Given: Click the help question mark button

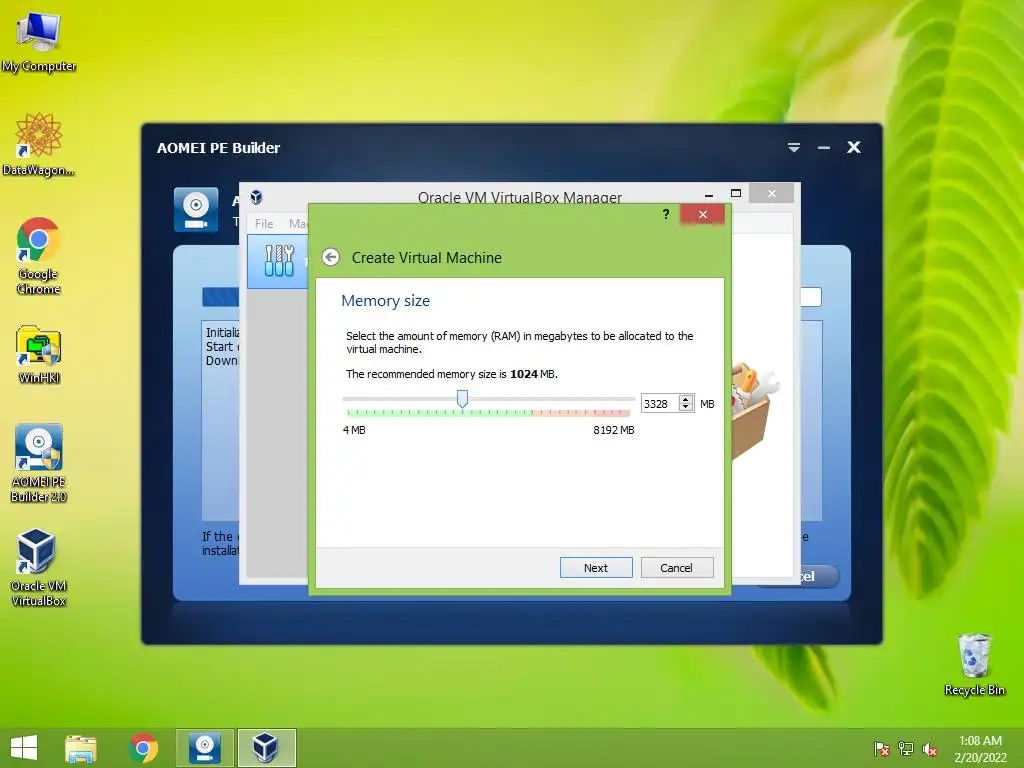Looking at the screenshot, I should pos(665,214).
